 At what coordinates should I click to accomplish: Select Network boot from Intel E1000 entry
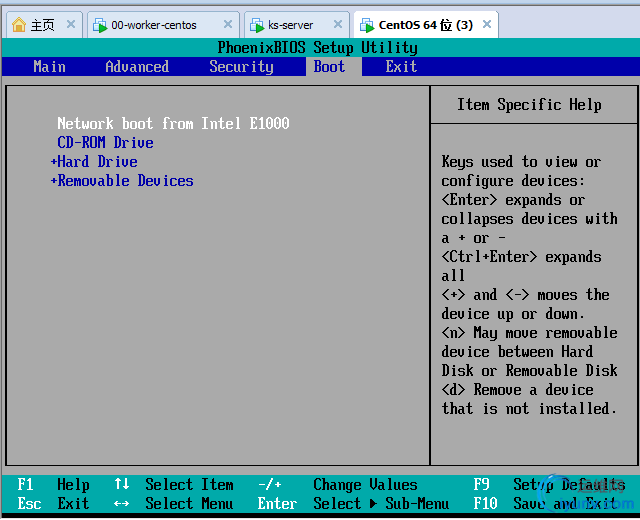click(173, 123)
